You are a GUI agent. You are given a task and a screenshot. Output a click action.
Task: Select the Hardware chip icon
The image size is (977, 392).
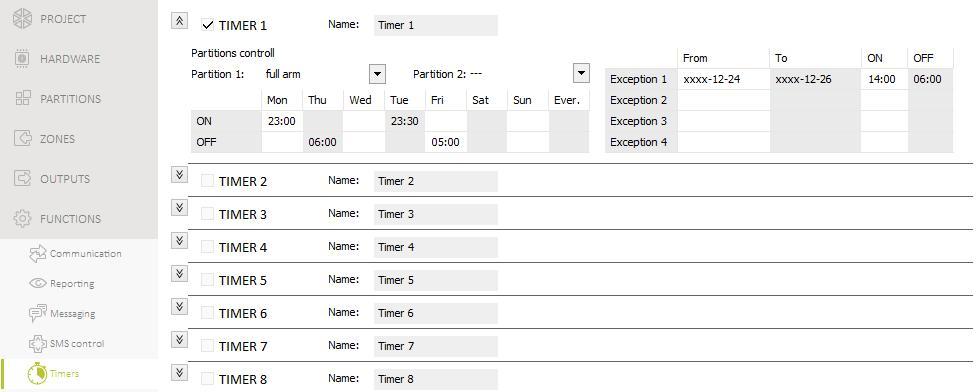coord(22,59)
